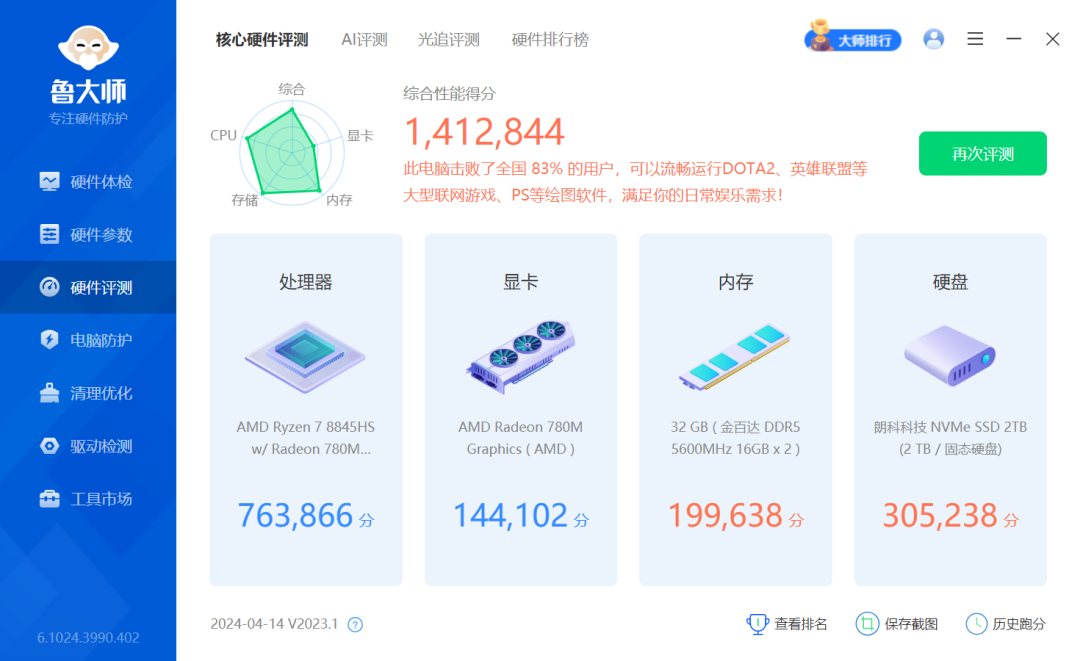Click the green 再次评测 button
Screen dimensions: 1080x661
pos(982,154)
